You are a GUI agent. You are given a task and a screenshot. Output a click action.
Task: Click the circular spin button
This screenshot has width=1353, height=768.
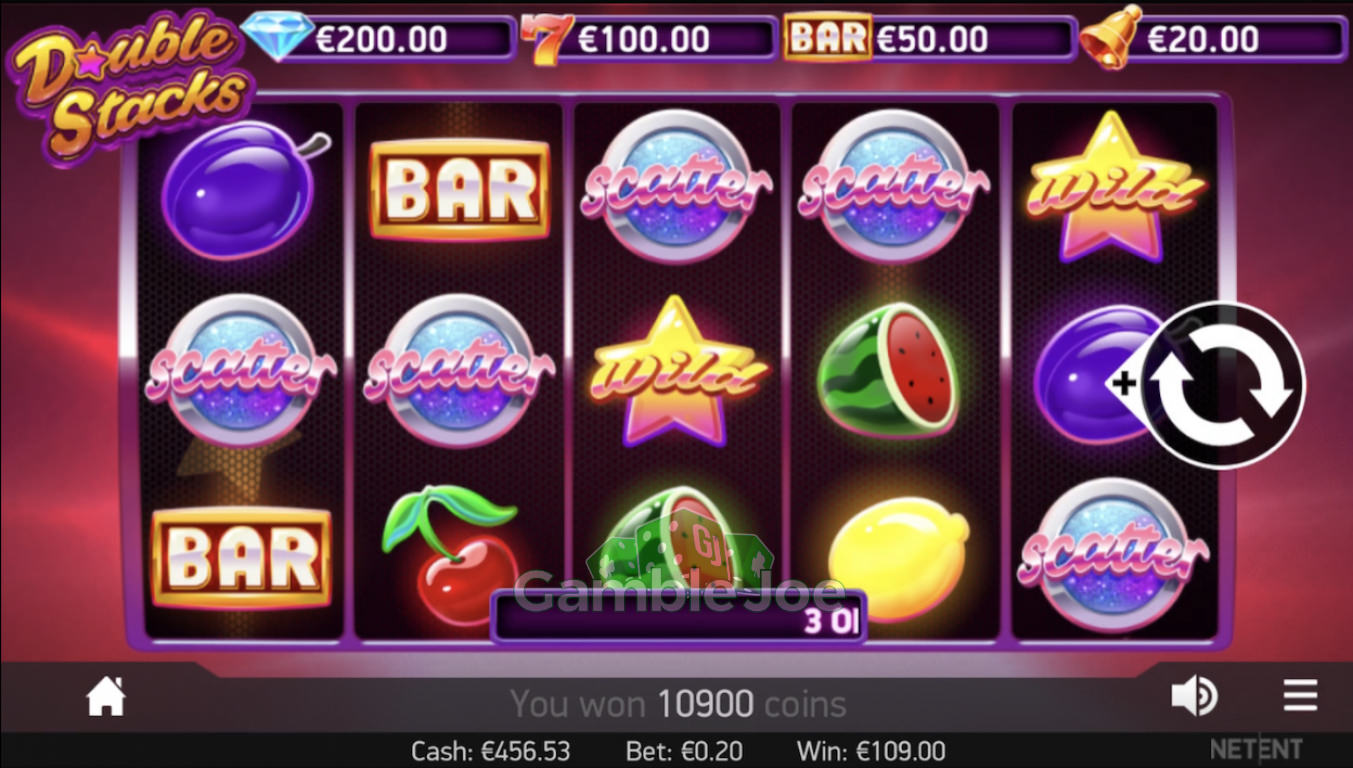coord(1222,384)
